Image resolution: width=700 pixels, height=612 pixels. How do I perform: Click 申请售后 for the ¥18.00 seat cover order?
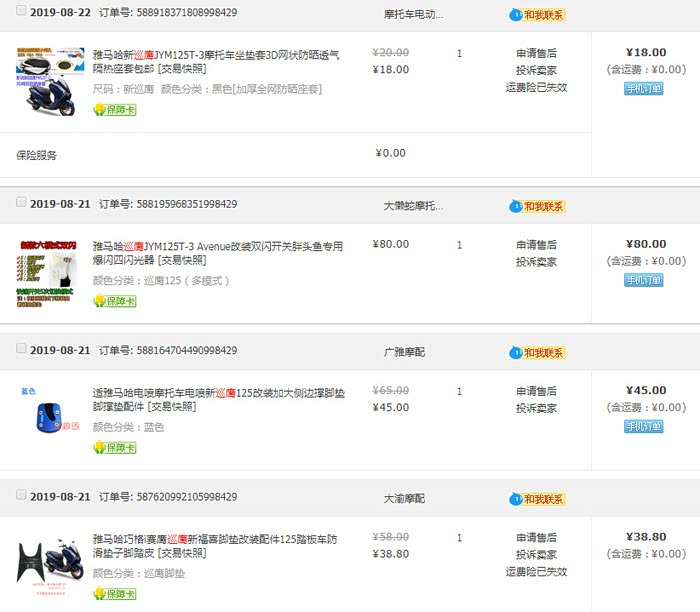click(536, 53)
